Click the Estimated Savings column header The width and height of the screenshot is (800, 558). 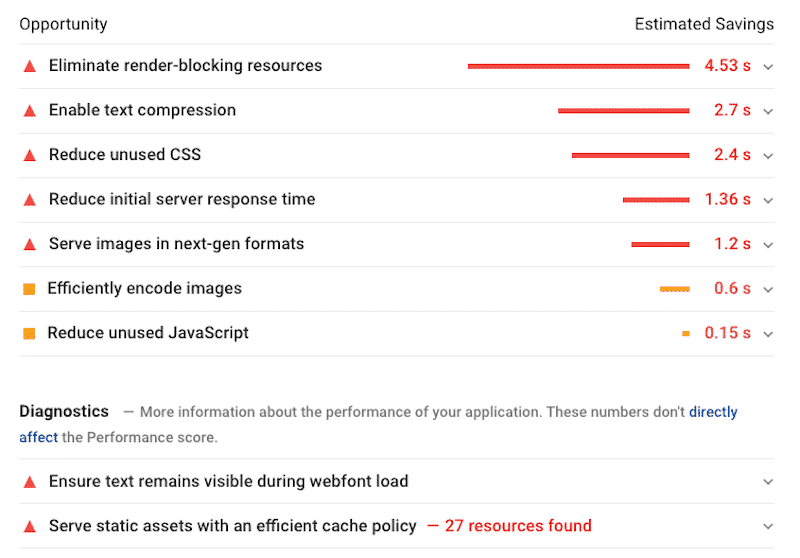pos(704,24)
